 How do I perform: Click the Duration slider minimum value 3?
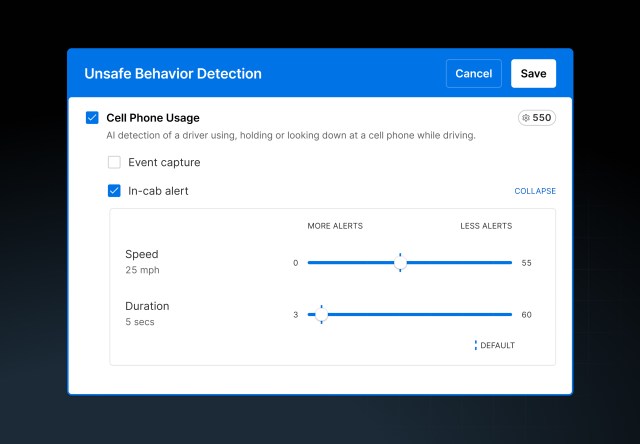click(295, 315)
